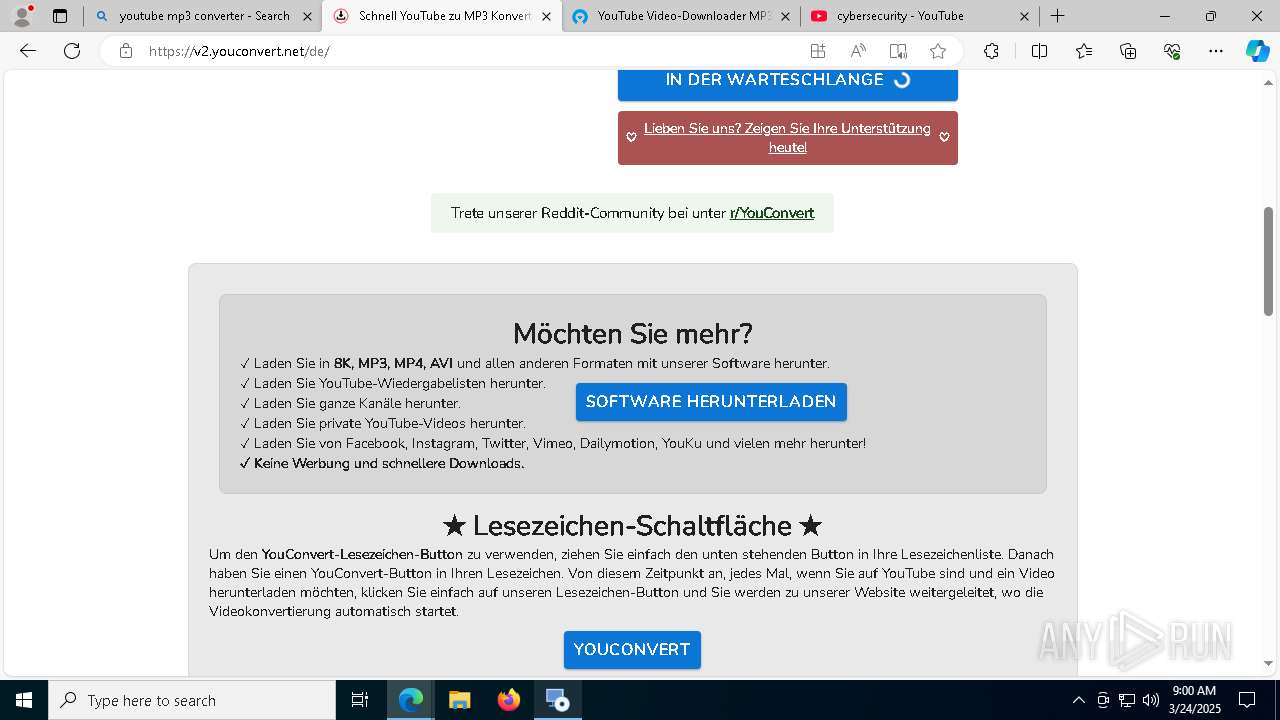
Task: Click the Möchten Sie mehr? heading
Action: coord(632,333)
